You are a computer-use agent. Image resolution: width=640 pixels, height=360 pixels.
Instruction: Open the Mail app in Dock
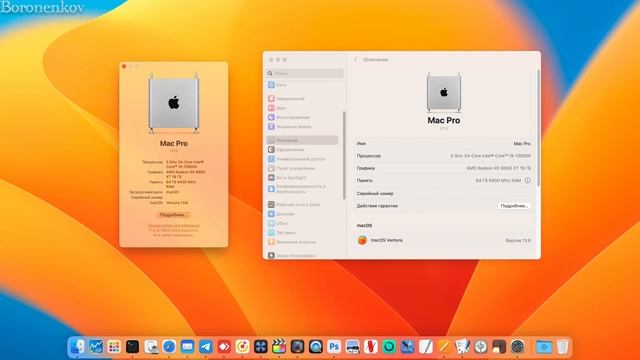tap(187, 347)
